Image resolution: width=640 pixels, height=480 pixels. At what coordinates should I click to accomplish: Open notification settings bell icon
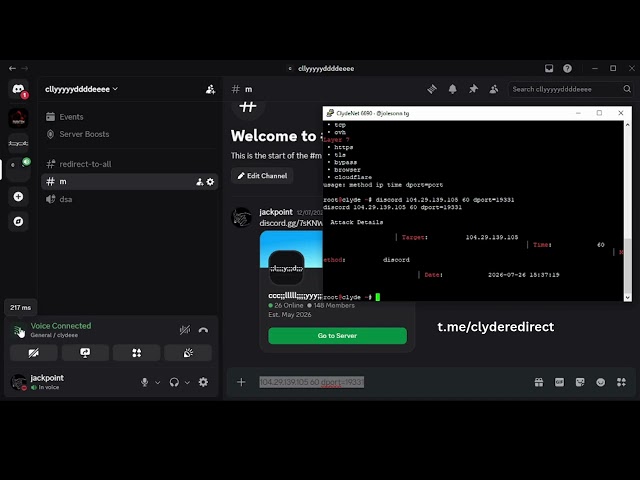point(453,89)
